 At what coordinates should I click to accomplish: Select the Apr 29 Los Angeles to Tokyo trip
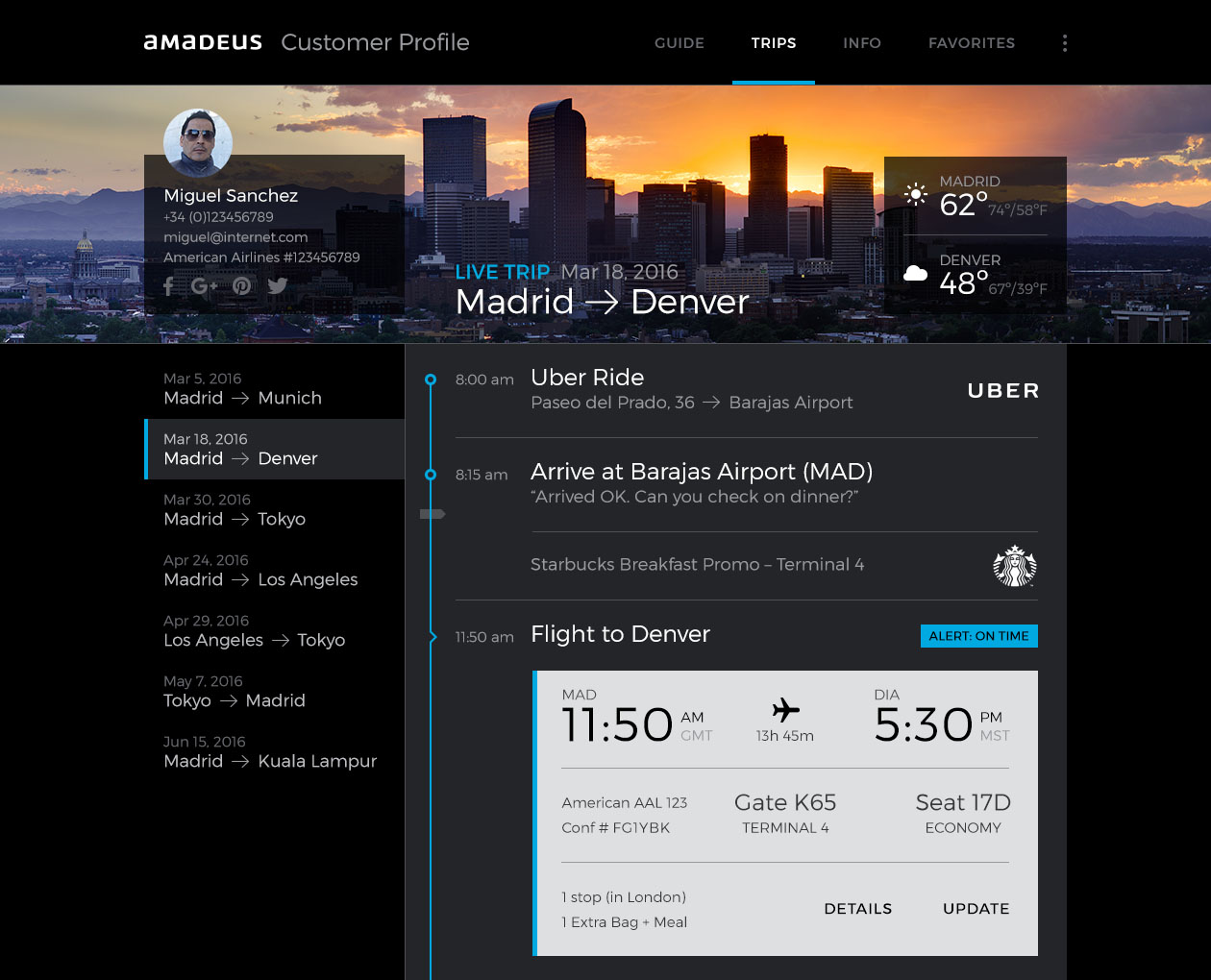pyautogui.click(x=274, y=631)
